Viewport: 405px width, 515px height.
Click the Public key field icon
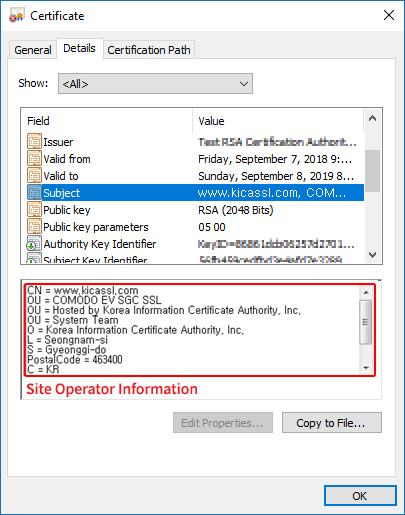pyautogui.click(x=34, y=210)
